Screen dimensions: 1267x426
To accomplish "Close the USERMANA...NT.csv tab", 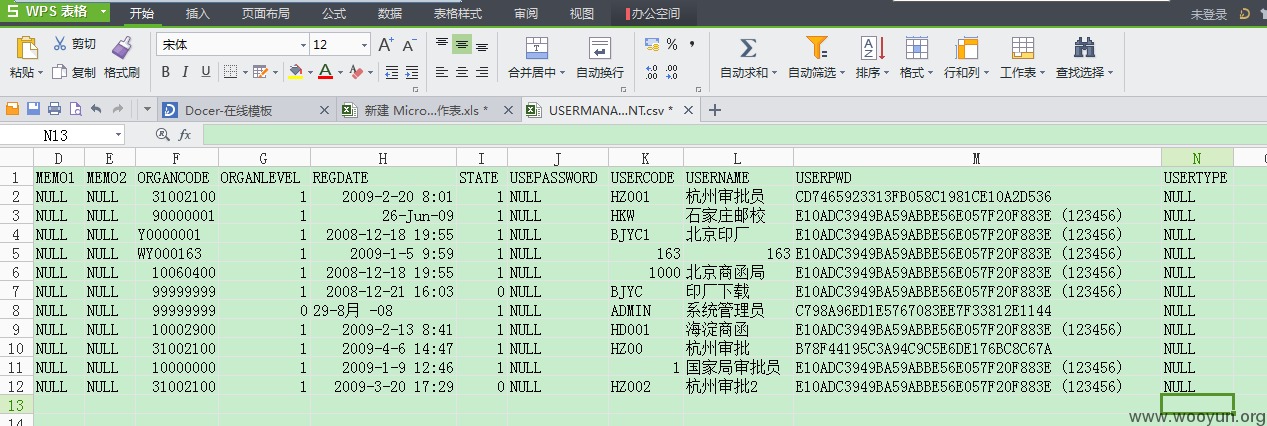I will coord(690,110).
